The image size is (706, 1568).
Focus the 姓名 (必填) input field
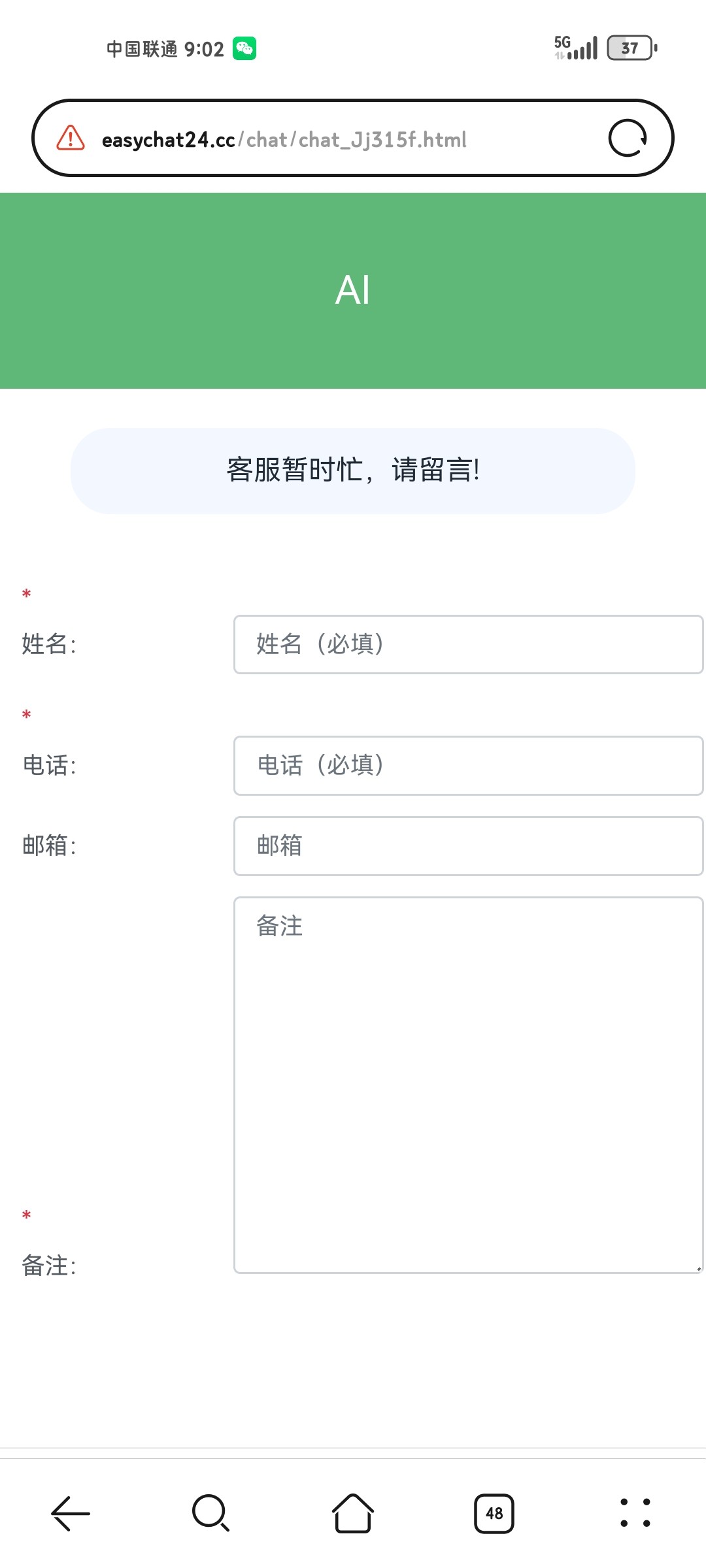tap(468, 644)
